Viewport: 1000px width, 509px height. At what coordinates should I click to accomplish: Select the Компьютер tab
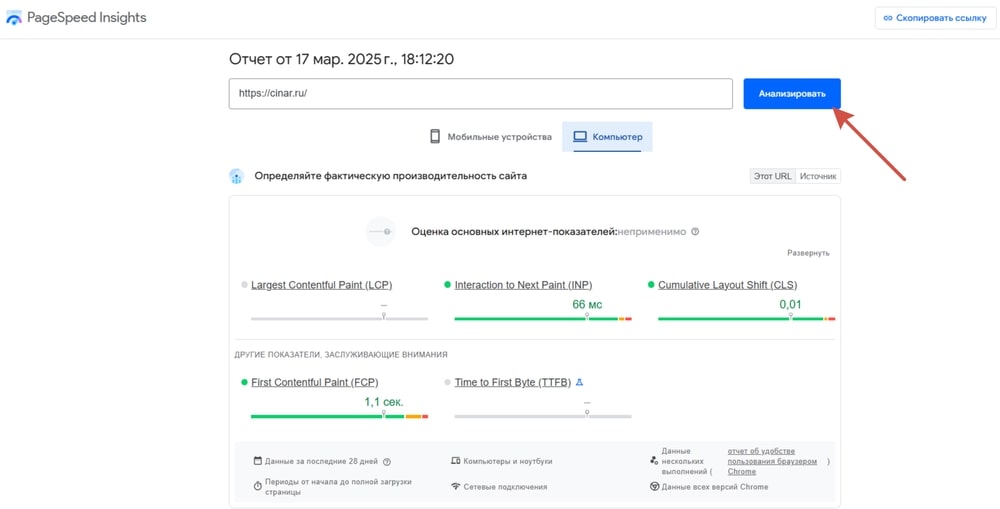[x=607, y=136]
